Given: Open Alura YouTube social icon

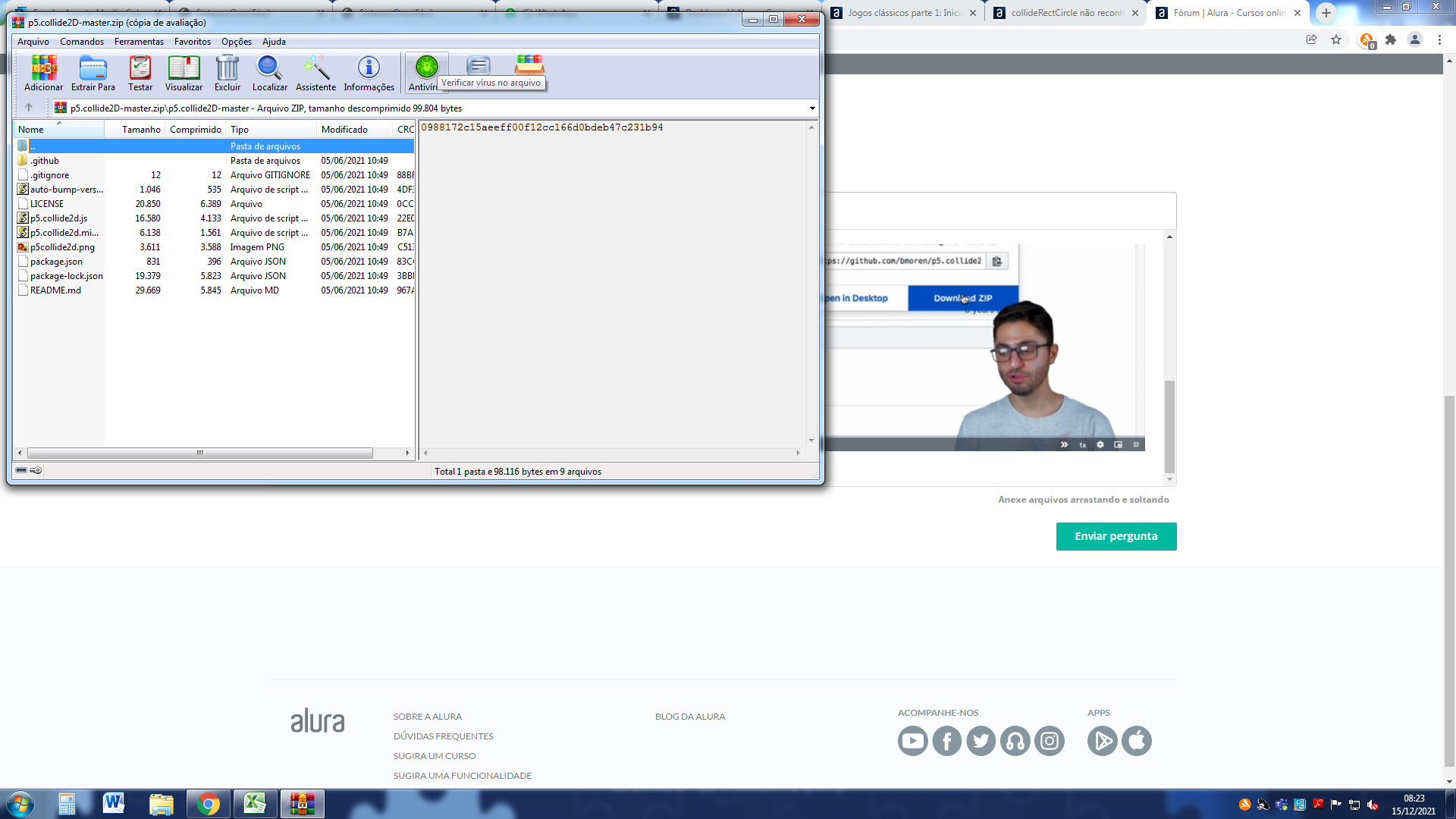Looking at the screenshot, I should tap(912, 741).
